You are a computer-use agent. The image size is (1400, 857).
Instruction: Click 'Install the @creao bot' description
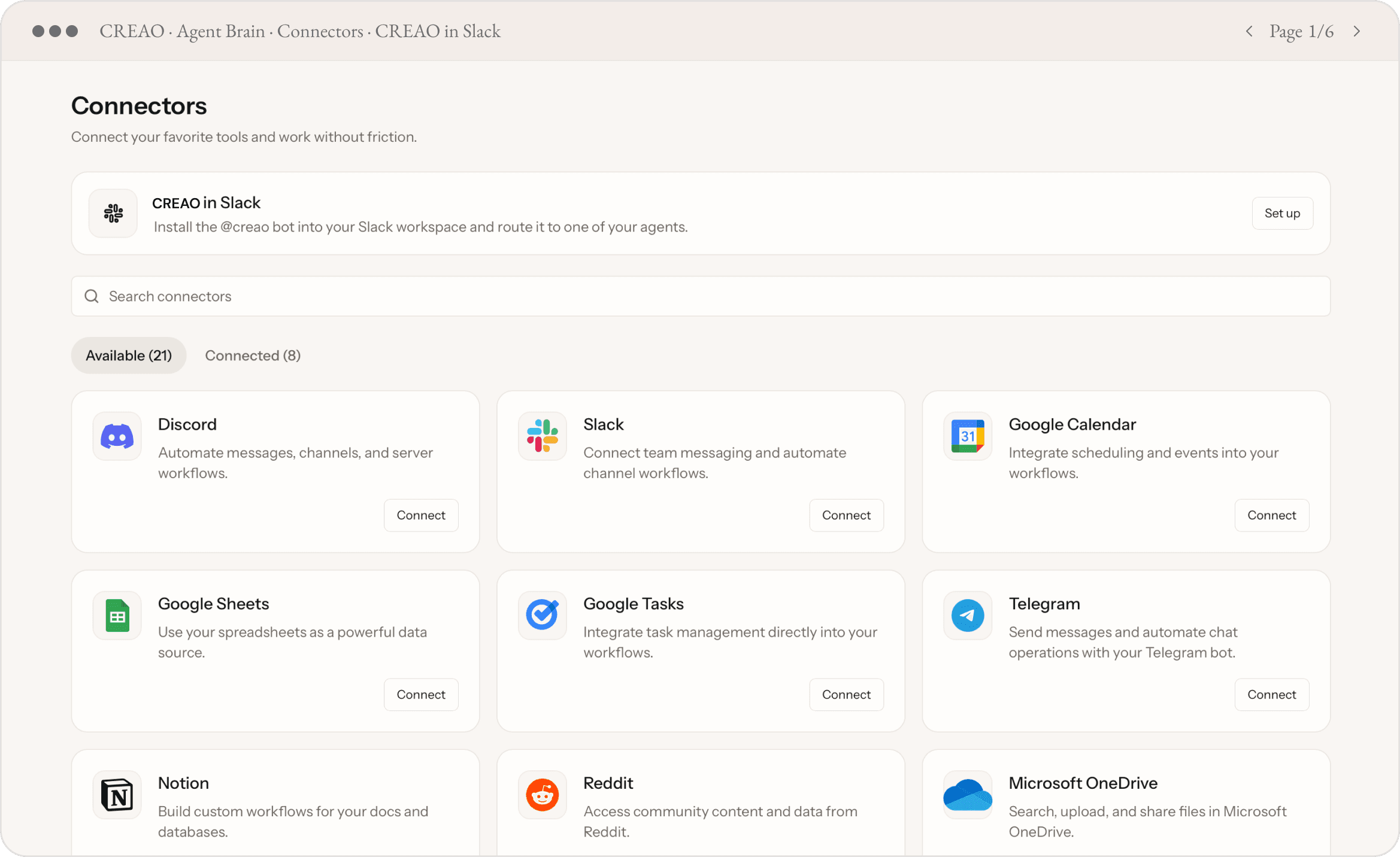(421, 227)
